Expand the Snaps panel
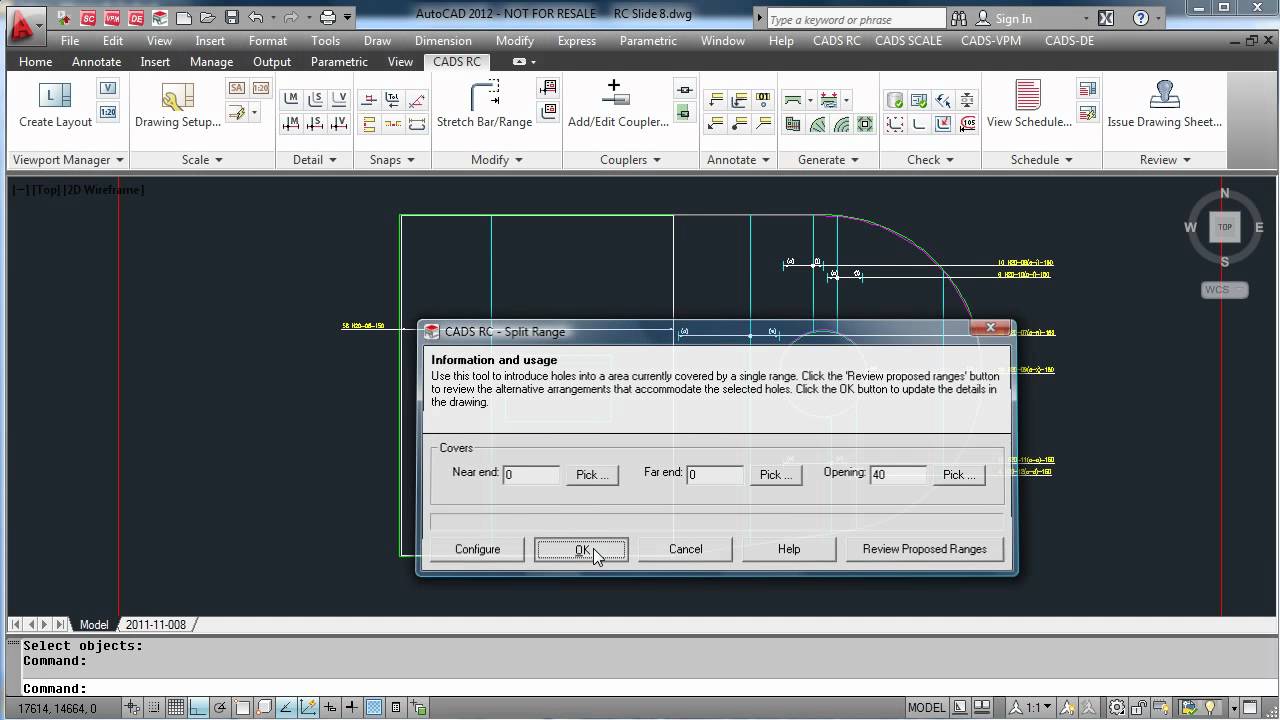Image resolution: width=1280 pixels, height=720 pixels. point(392,160)
